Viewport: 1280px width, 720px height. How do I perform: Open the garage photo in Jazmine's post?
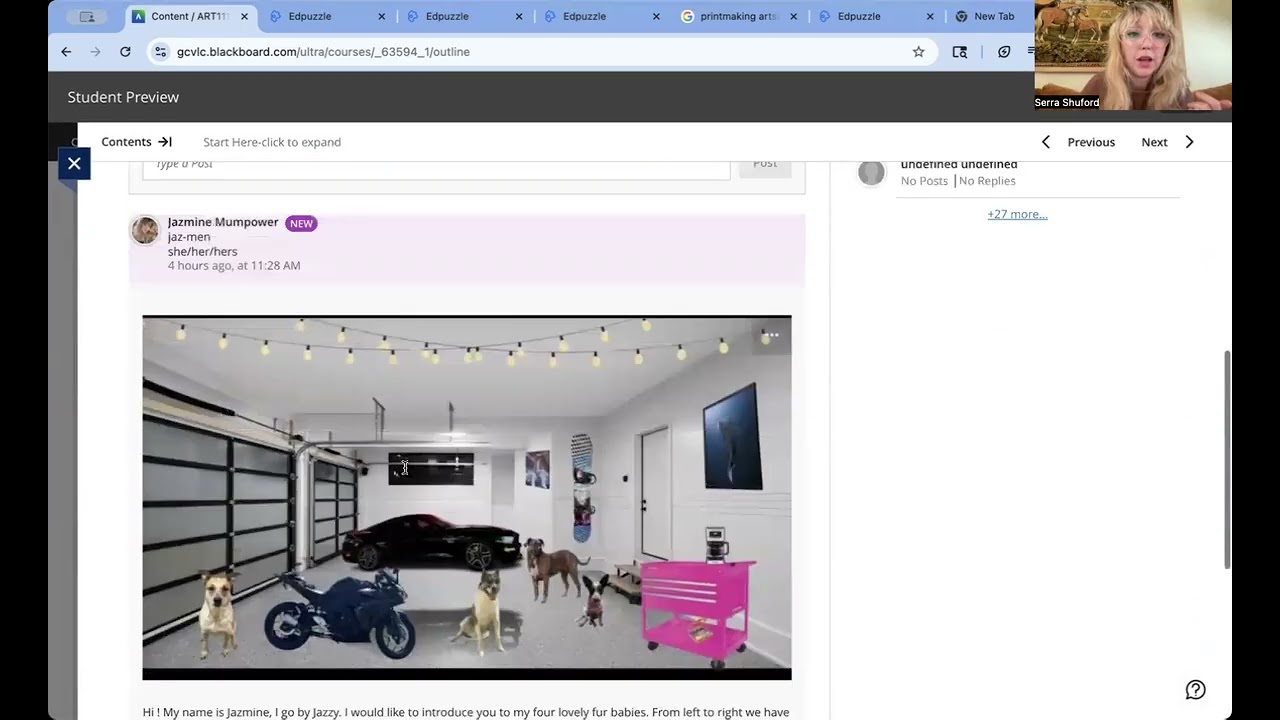coord(467,498)
